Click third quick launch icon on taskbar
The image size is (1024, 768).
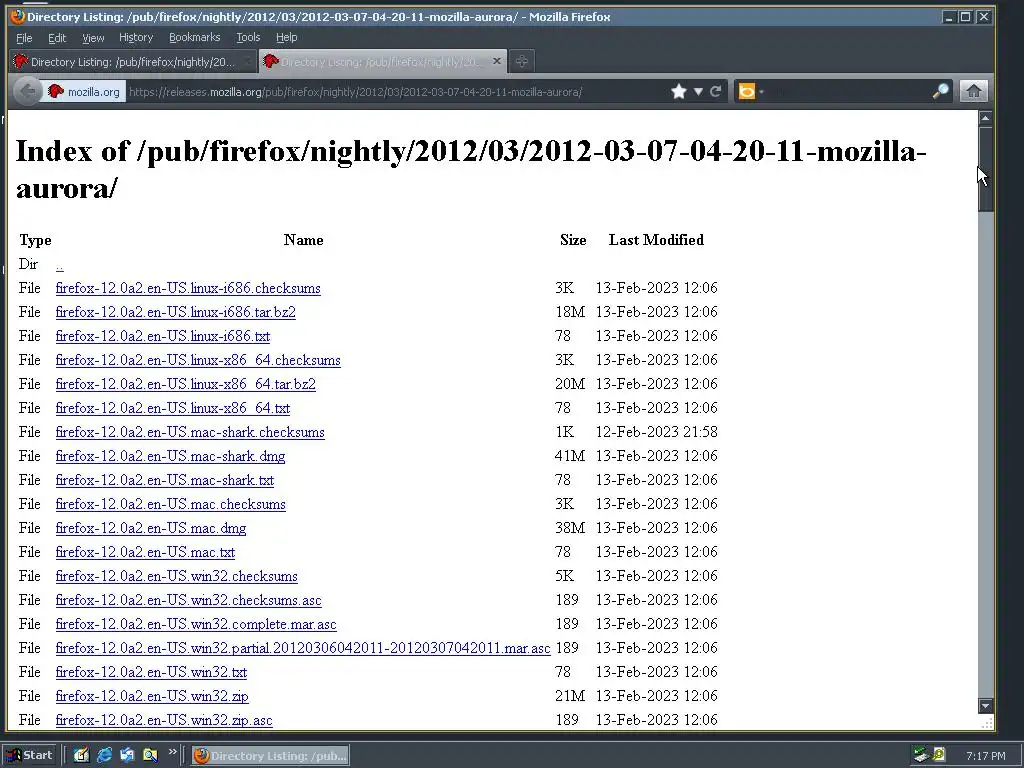click(x=127, y=755)
